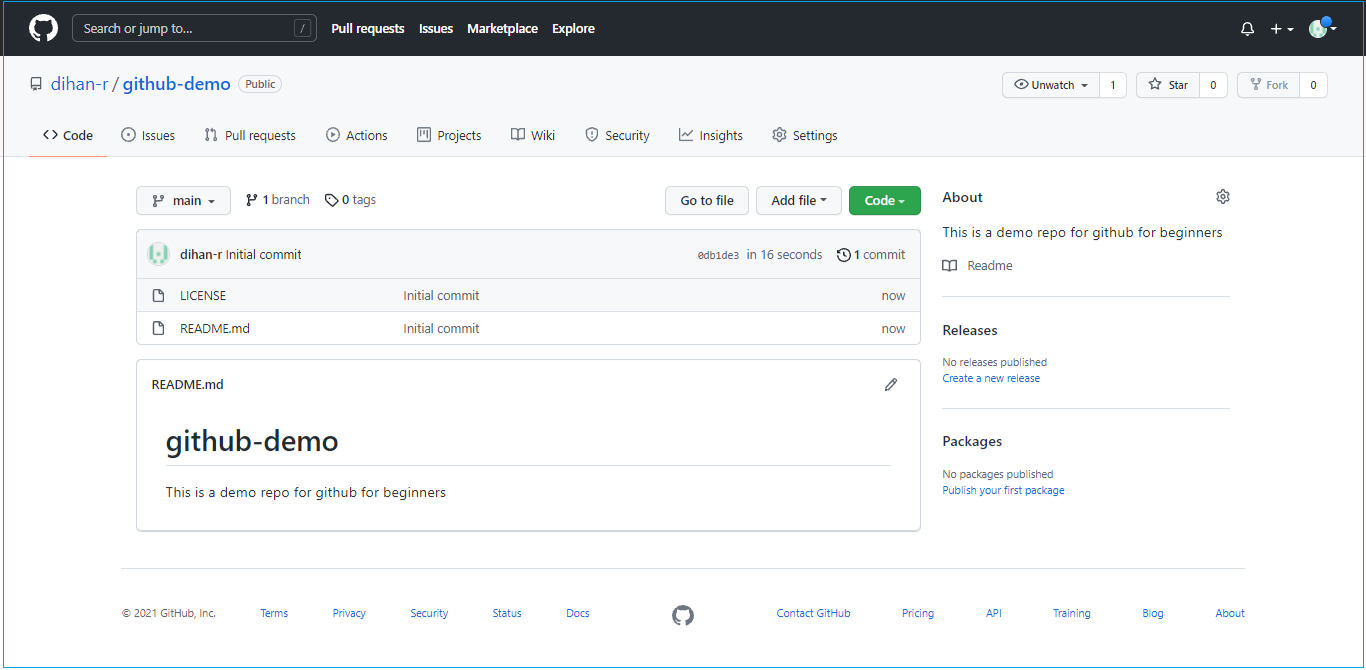Image resolution: width=1366 pixels, height=670 pixels.
Task: Switch to the repository Pull requests tab
Action: tap(250, 135)
